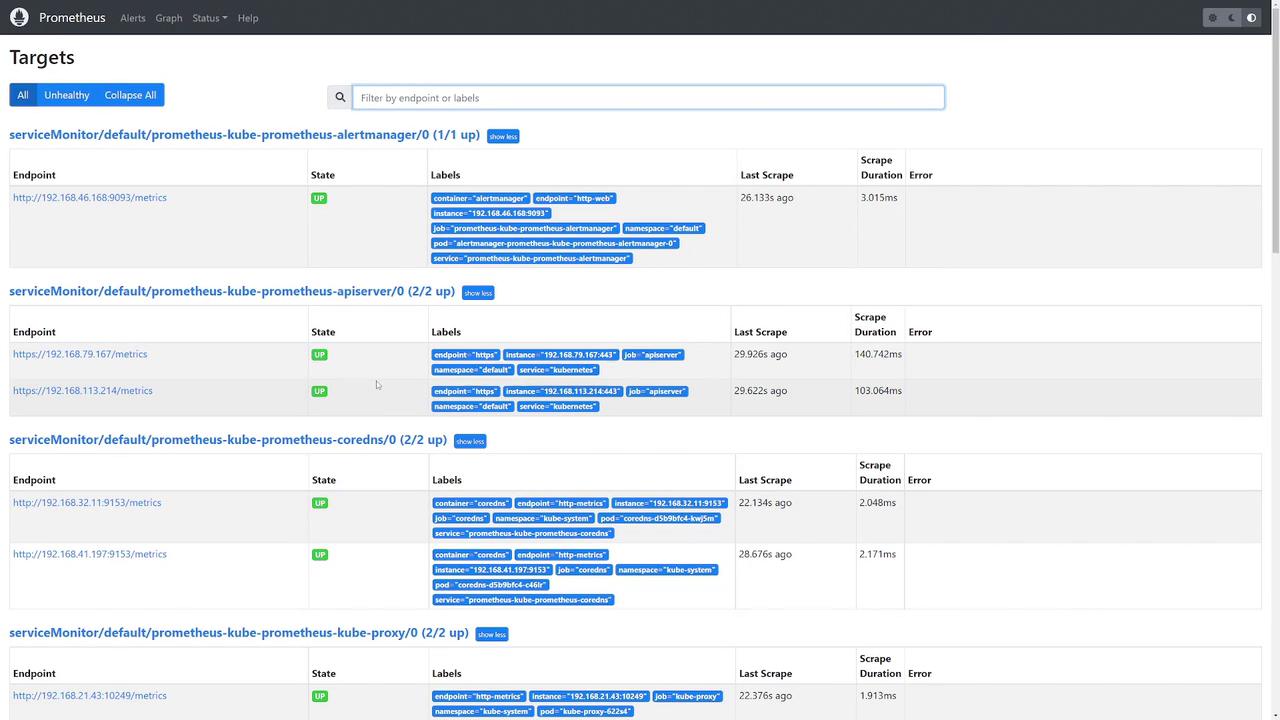Click the search magnifier icon
Viewport: 1280px width, 720px height.
click(x=340, y=97)
